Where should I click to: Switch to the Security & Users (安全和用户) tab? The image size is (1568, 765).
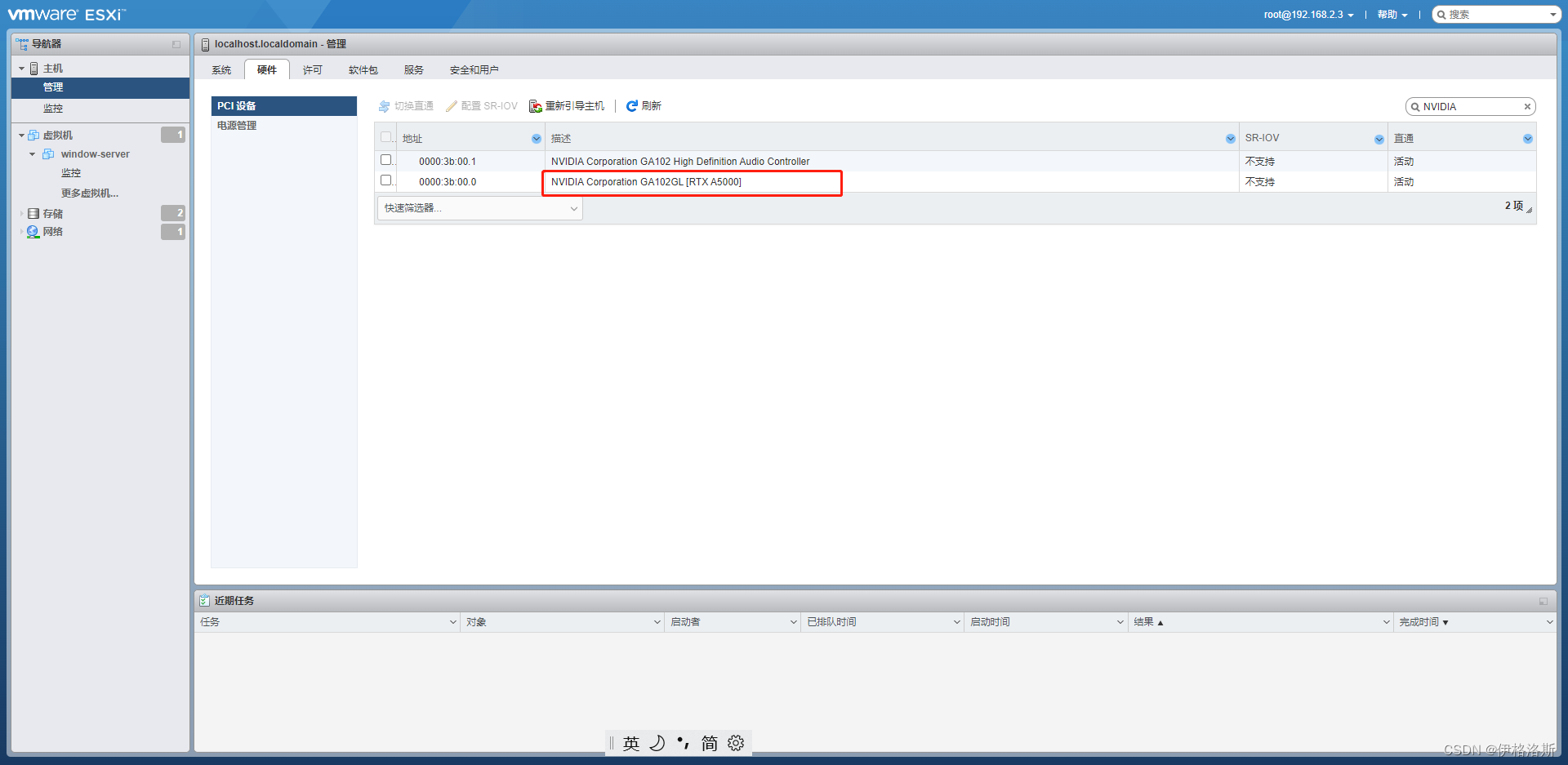coord(474,70)
